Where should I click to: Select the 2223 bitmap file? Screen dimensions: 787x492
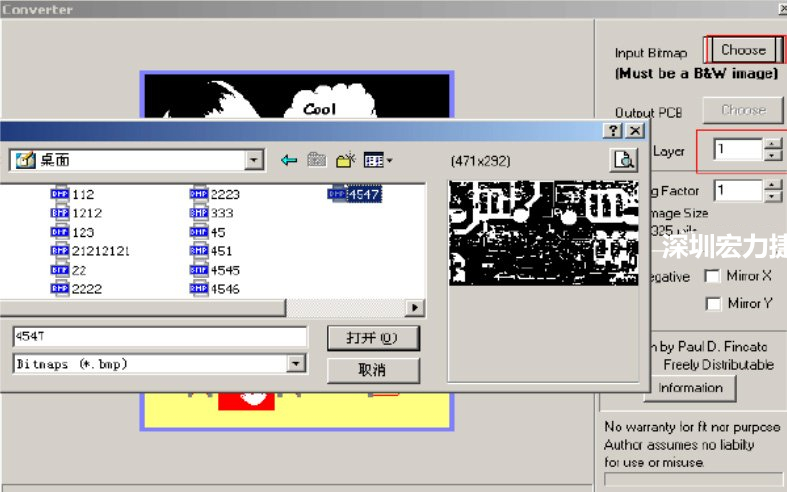coord(225,195)
